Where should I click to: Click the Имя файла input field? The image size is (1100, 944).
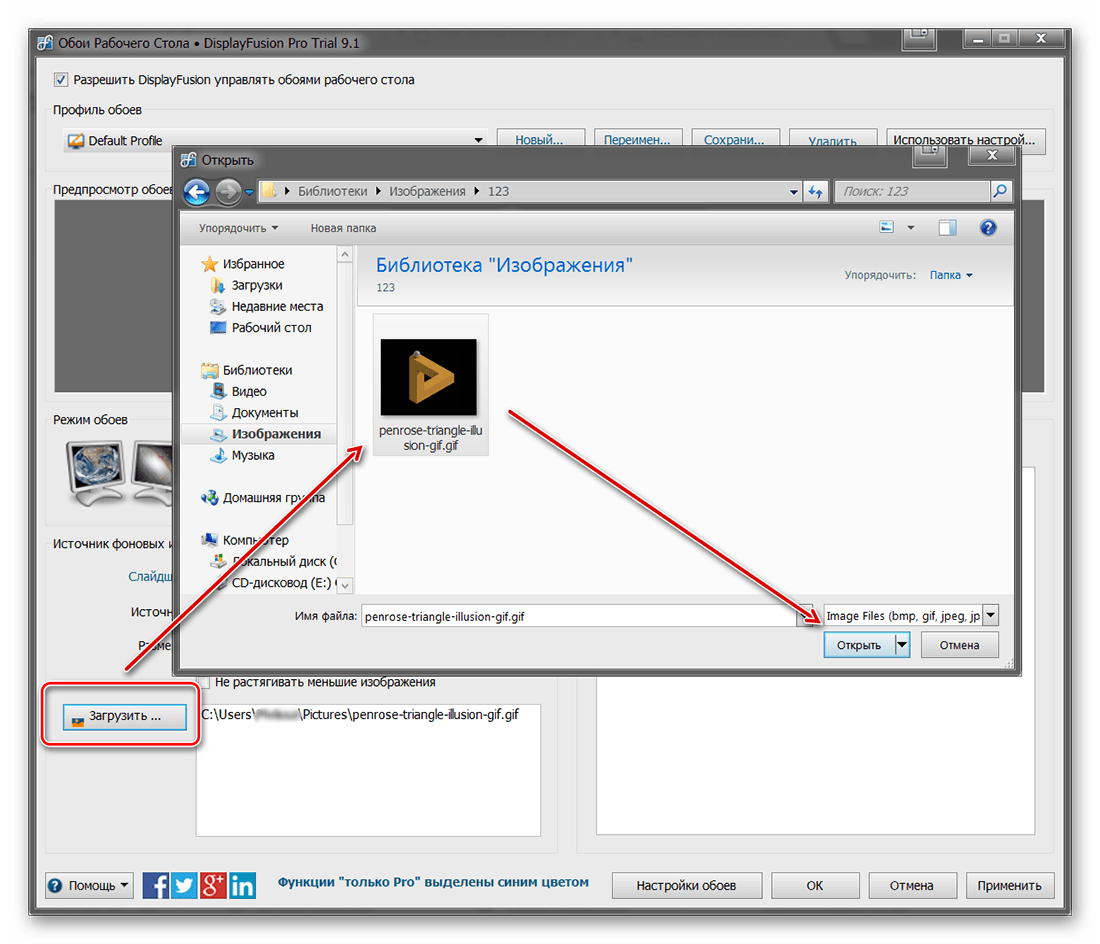click(x=578, y=617)
